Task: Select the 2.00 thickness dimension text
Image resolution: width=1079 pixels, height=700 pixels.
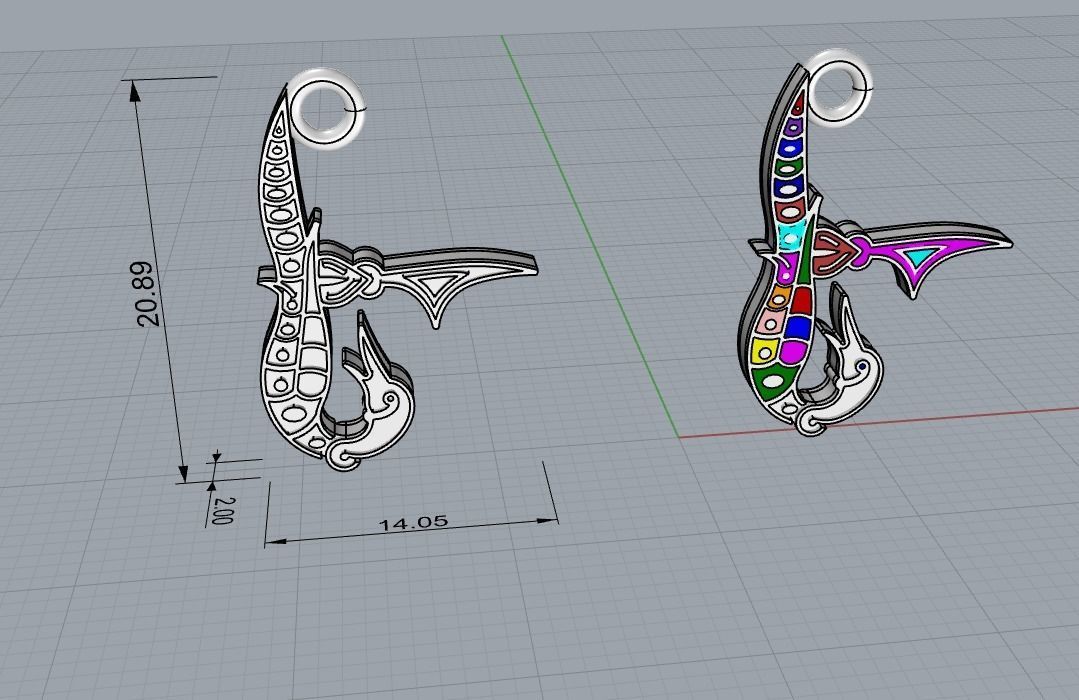Action: pyautogui.click(x=224, y=511)
